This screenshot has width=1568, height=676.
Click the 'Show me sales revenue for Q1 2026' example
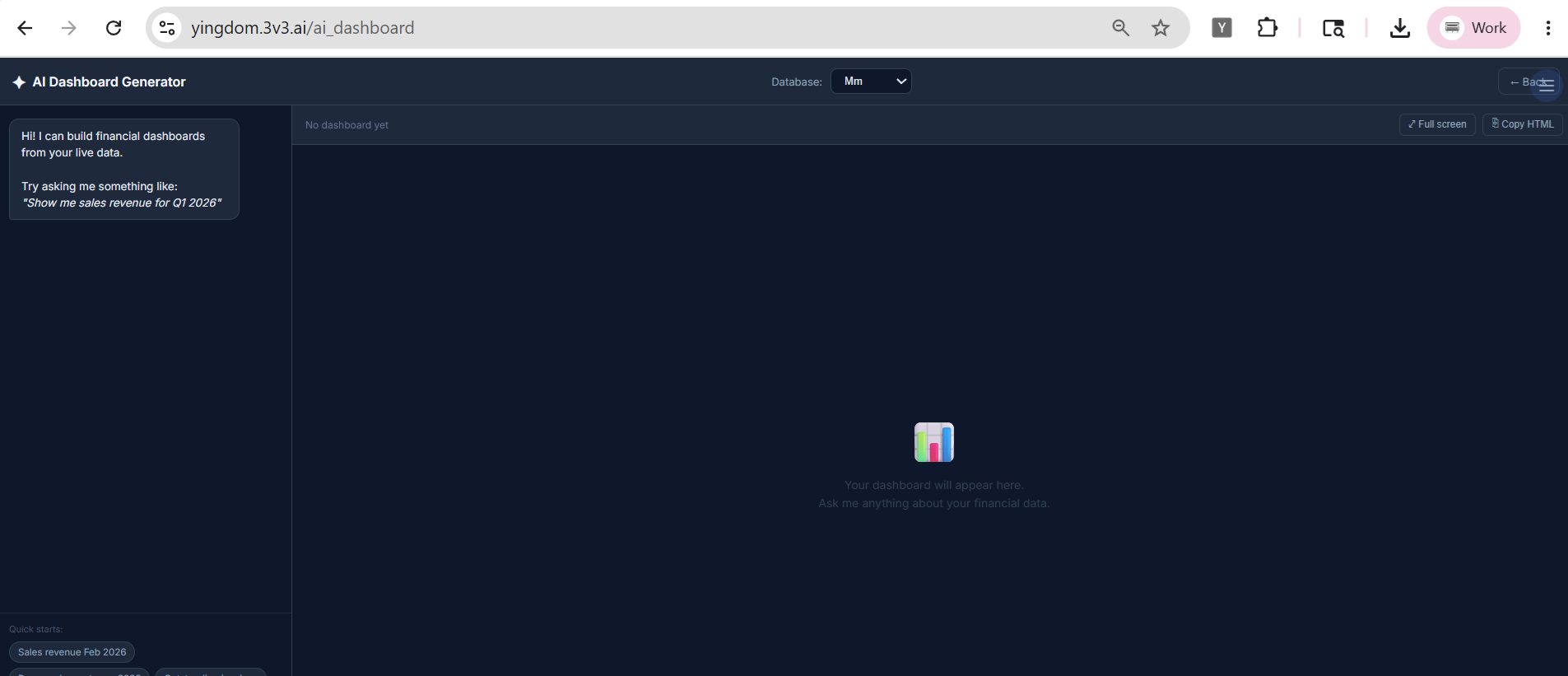point(122,203)
